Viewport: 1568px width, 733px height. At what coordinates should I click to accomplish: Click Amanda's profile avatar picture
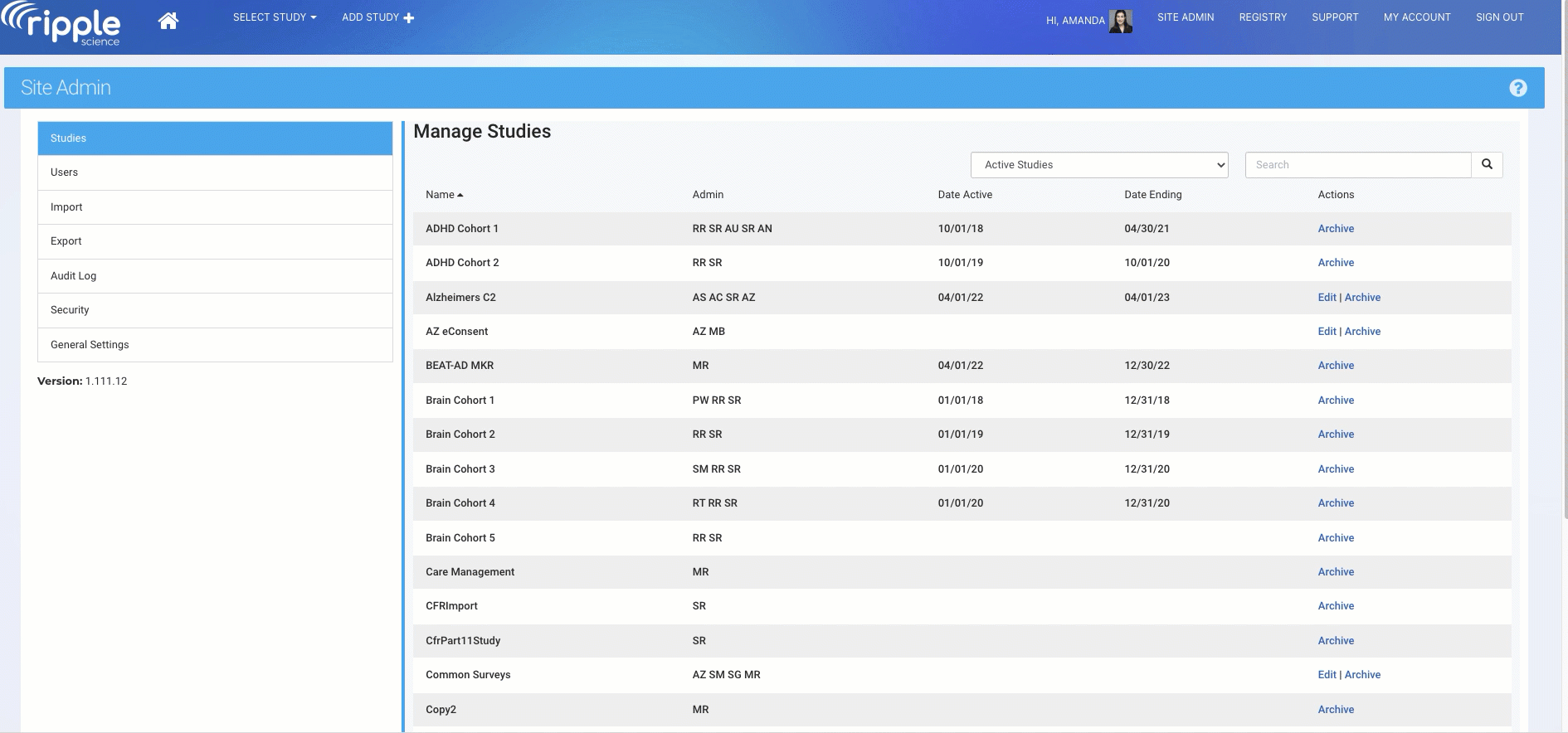click(1120, 21)
